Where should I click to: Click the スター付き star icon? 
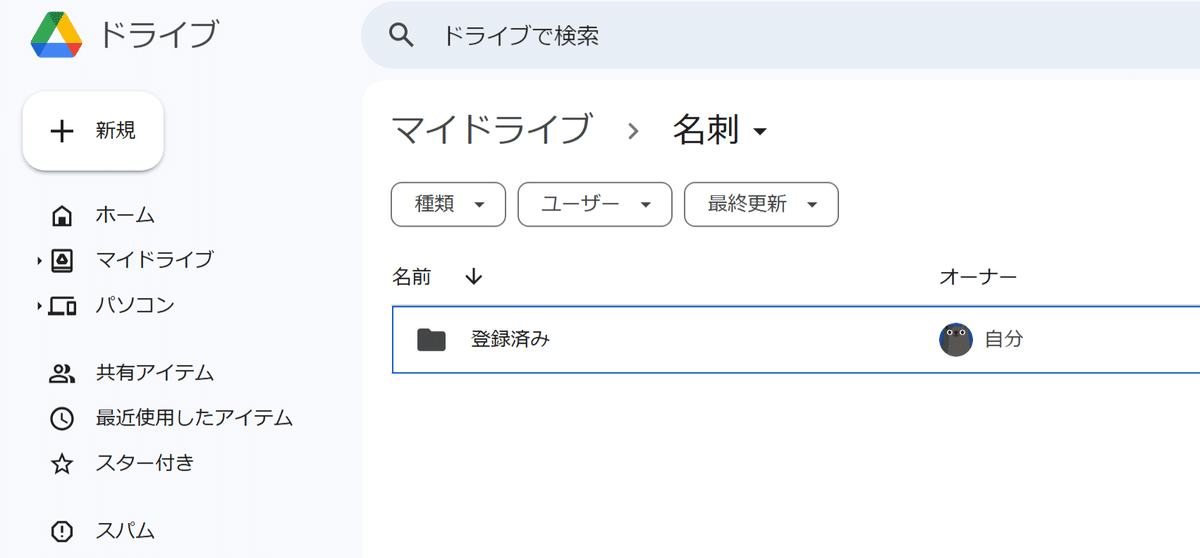point(62,463)
